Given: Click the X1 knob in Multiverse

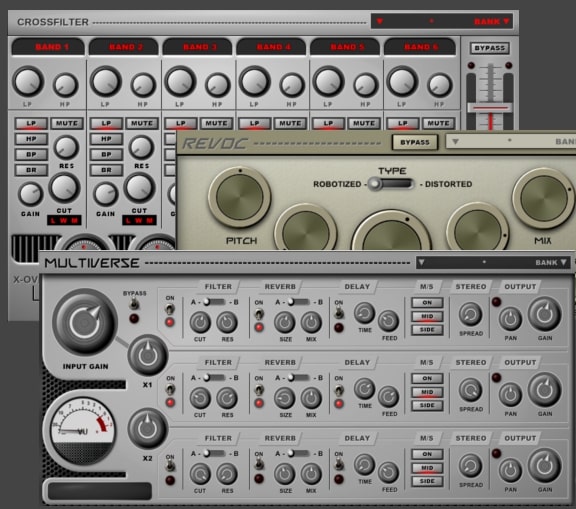Looking at the screenshot, I should pos(148,355).
